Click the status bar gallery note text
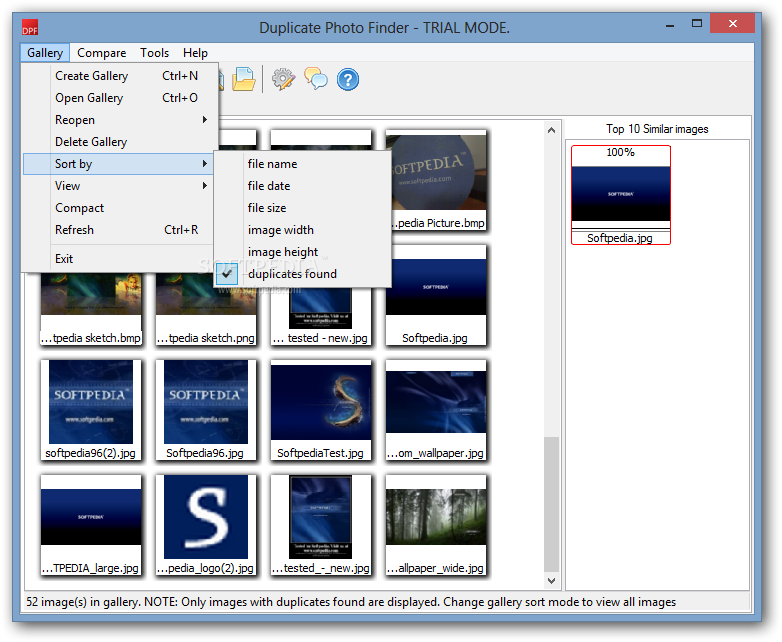782x642 pixels. 351,602
